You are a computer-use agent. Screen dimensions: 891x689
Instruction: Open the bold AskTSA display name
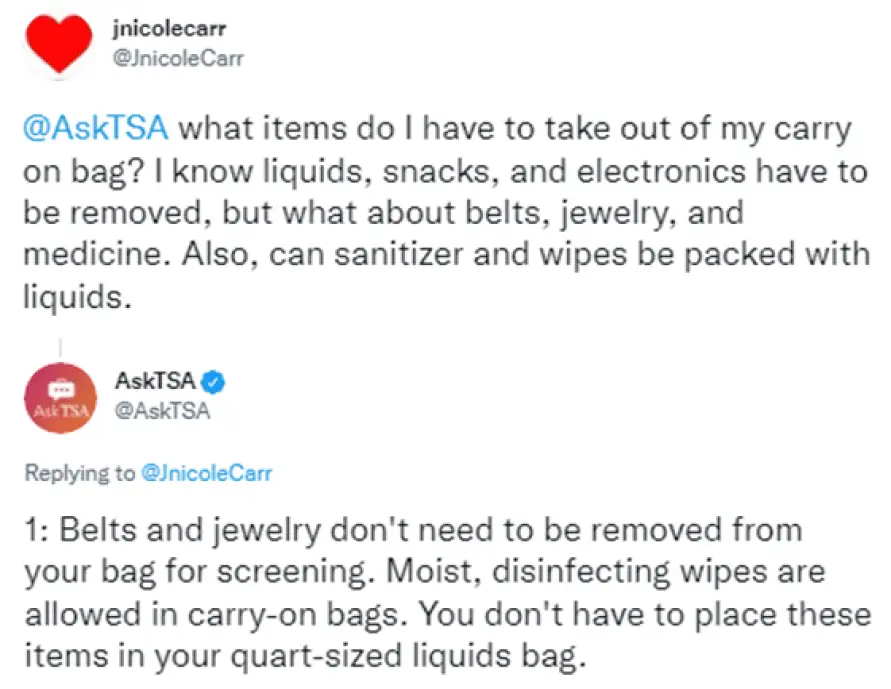155,381
